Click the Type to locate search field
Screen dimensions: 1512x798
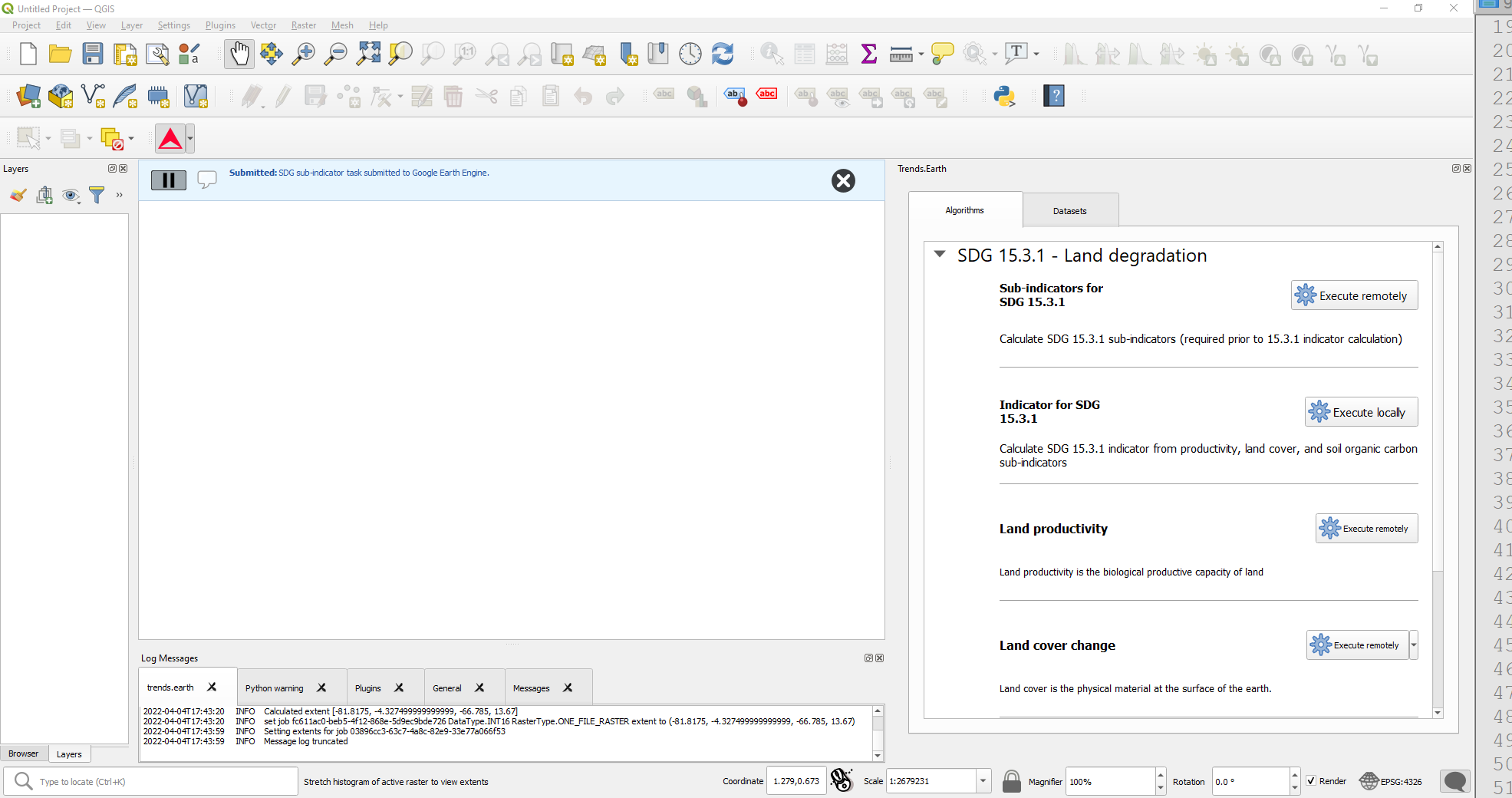pos(150,781)
